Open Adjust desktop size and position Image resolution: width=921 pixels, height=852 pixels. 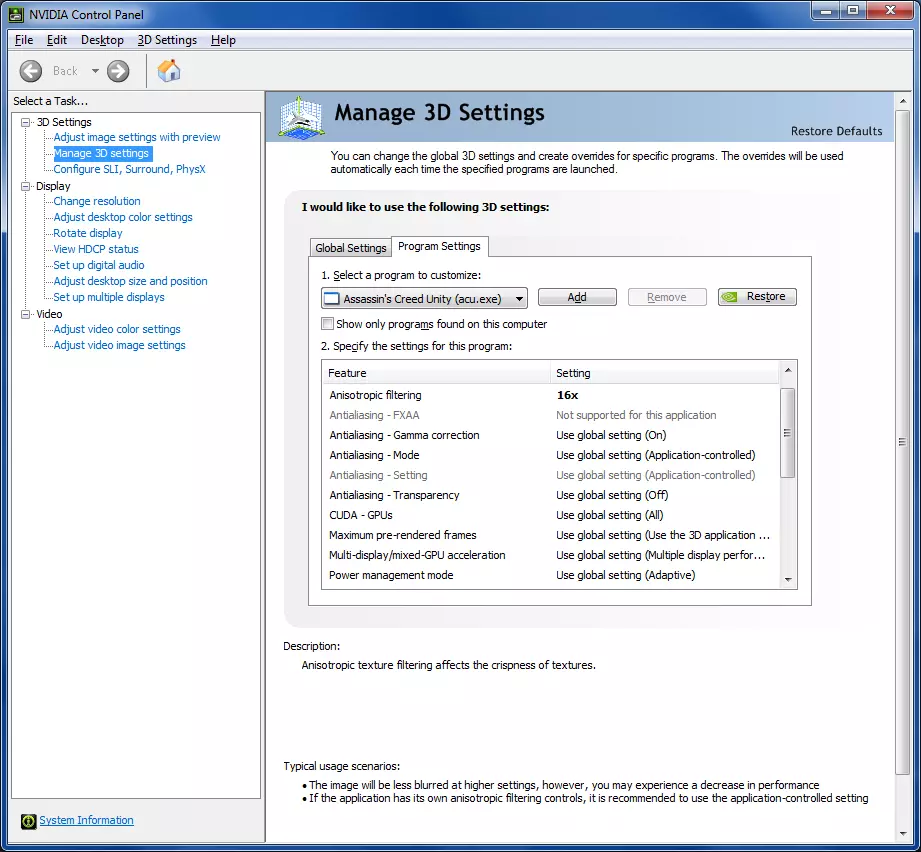pyautogui.click(x=130, y=281)
